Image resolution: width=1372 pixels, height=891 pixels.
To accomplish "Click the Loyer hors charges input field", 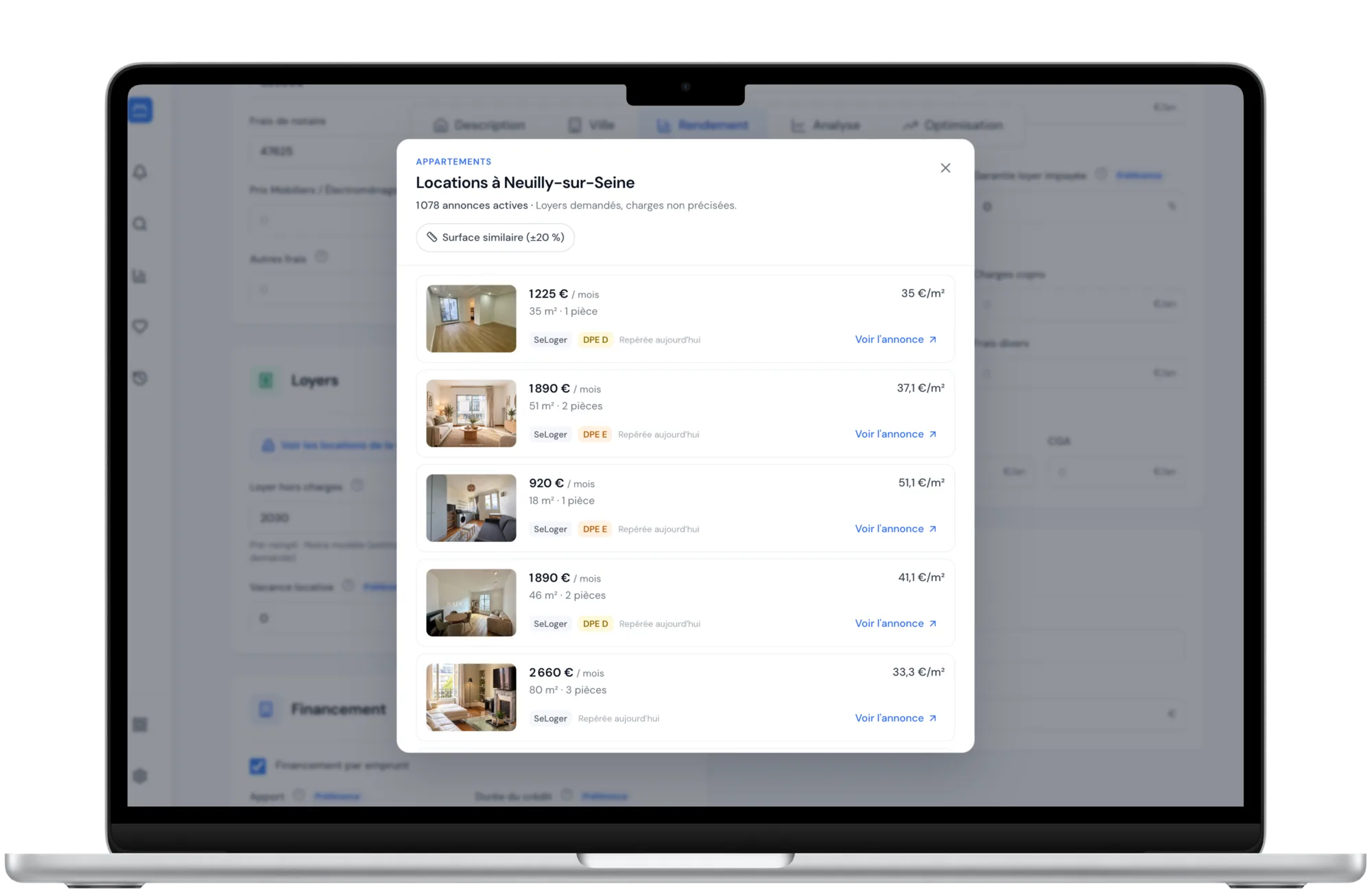I will click(324, 518).
